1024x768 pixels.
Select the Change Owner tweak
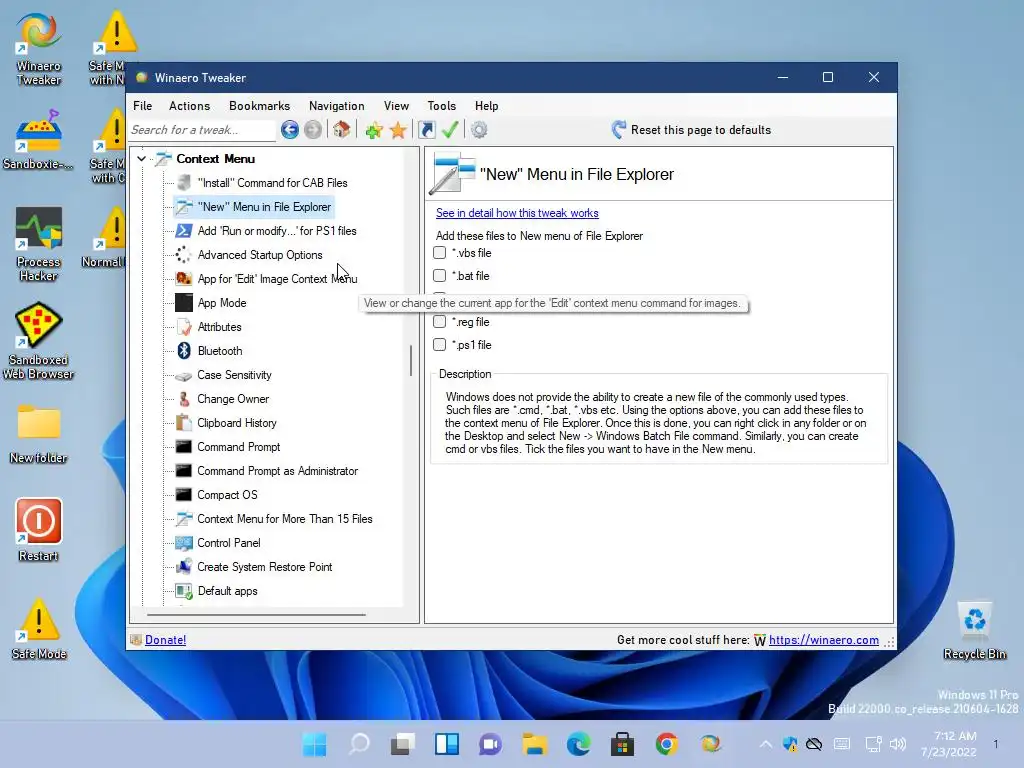(x=232, y=399)
